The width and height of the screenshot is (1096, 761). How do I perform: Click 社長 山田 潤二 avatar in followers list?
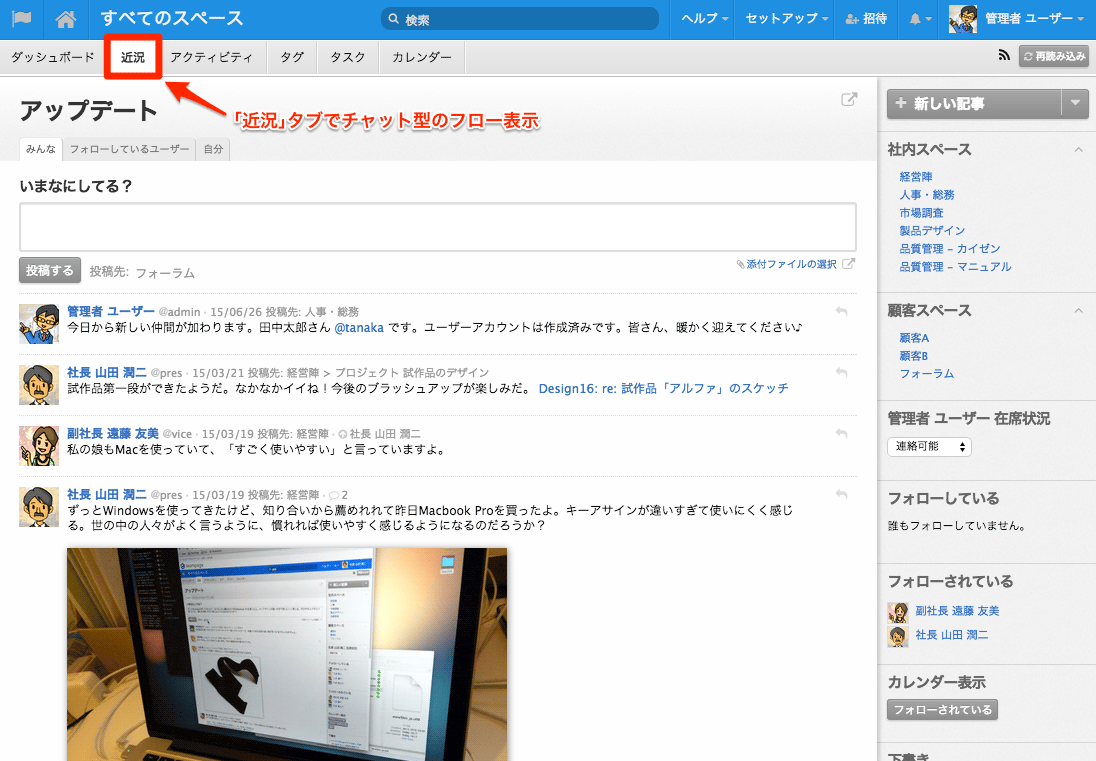click(x=898, y=636)
